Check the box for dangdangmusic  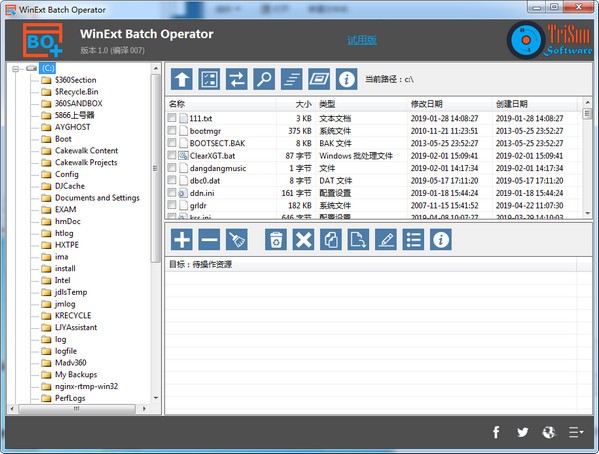click(x=172, y=167)
